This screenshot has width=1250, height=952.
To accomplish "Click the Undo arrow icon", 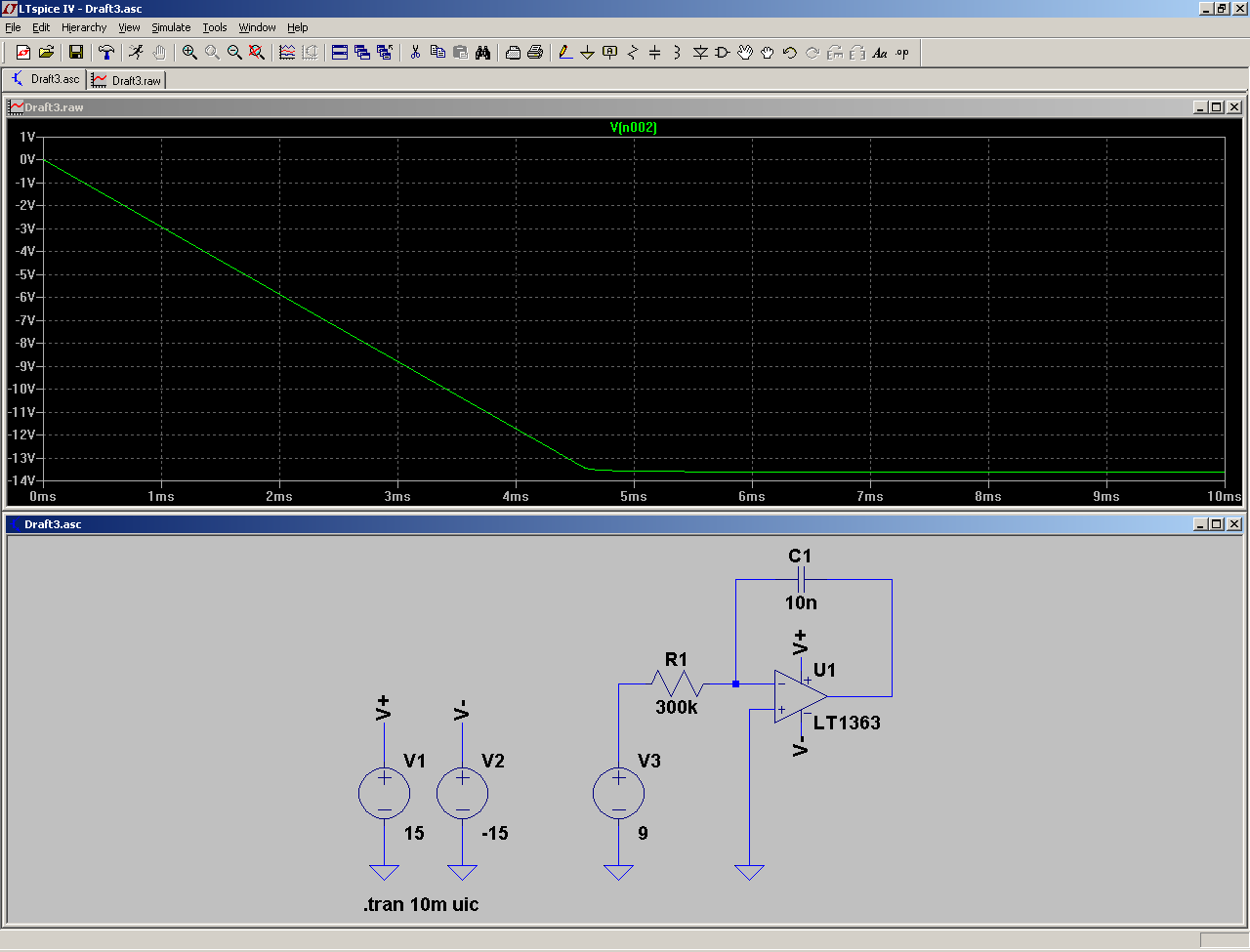I will [790, 53].
